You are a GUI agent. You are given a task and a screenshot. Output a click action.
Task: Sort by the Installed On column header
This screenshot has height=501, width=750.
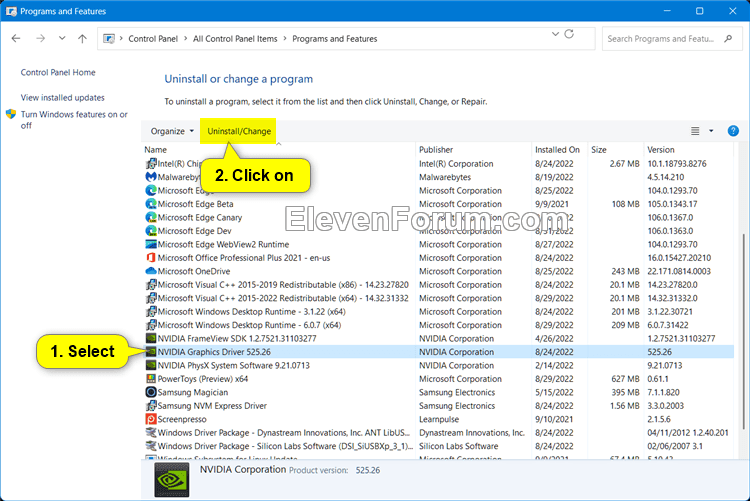[x=557, y=150]
